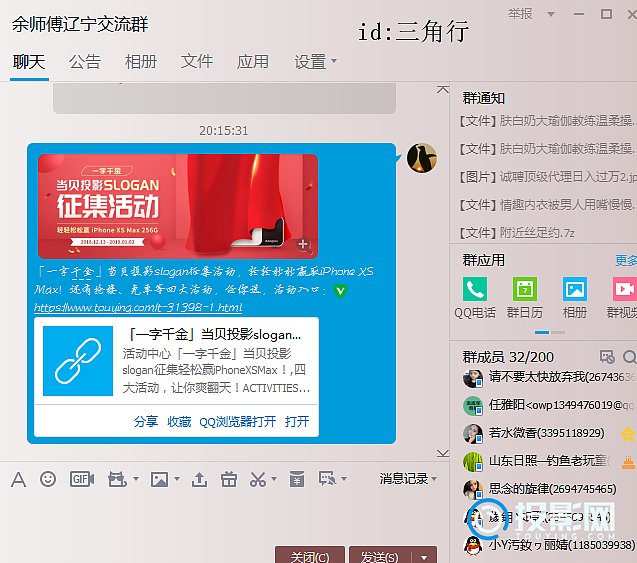Click the gift box icon in toolbar
Viewport: 637px width, 563px height.
229,479
